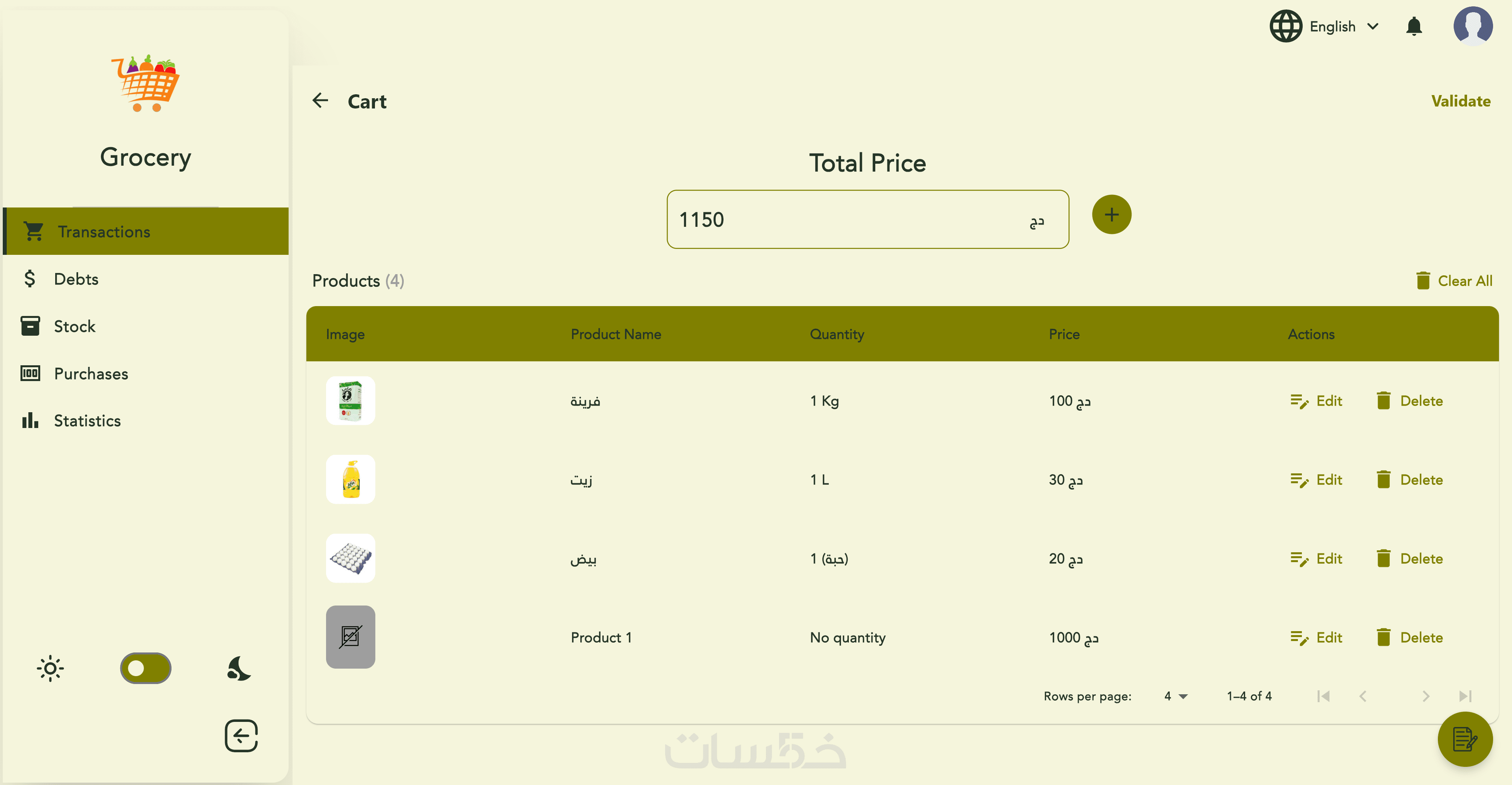Click the back arrow next to Cart
Image resolution: width=1512 pixels, height=785 pixels.
point(320,101)
